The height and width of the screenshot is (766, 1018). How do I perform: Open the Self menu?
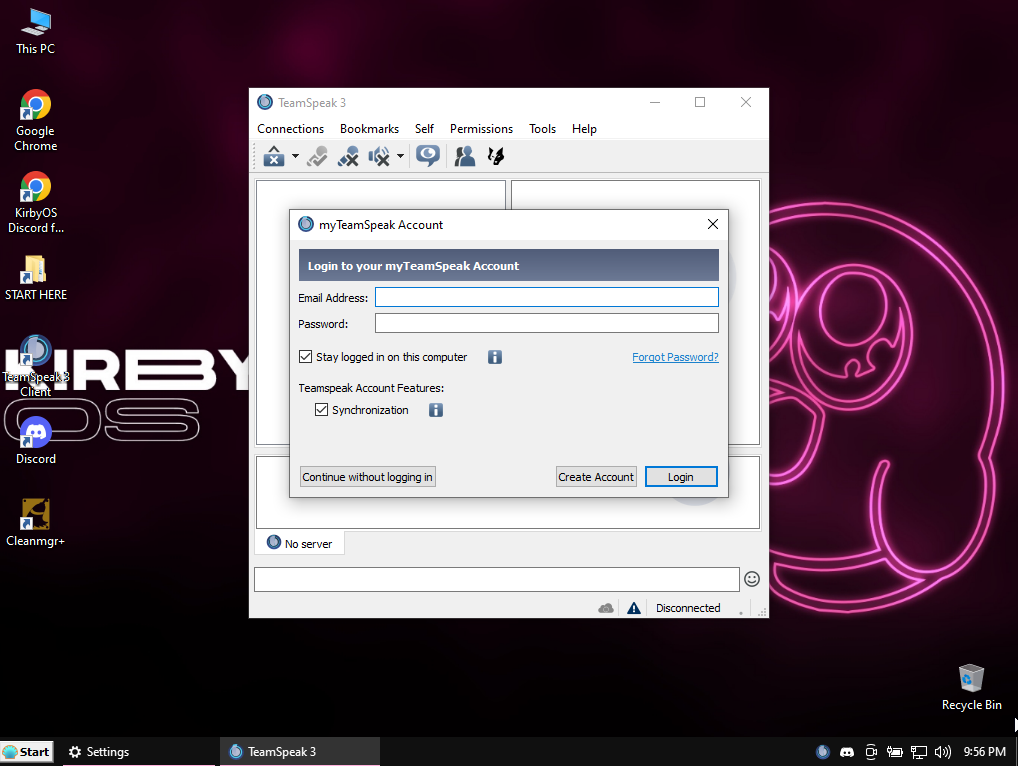pyautogui.click(x=424, y=129)
